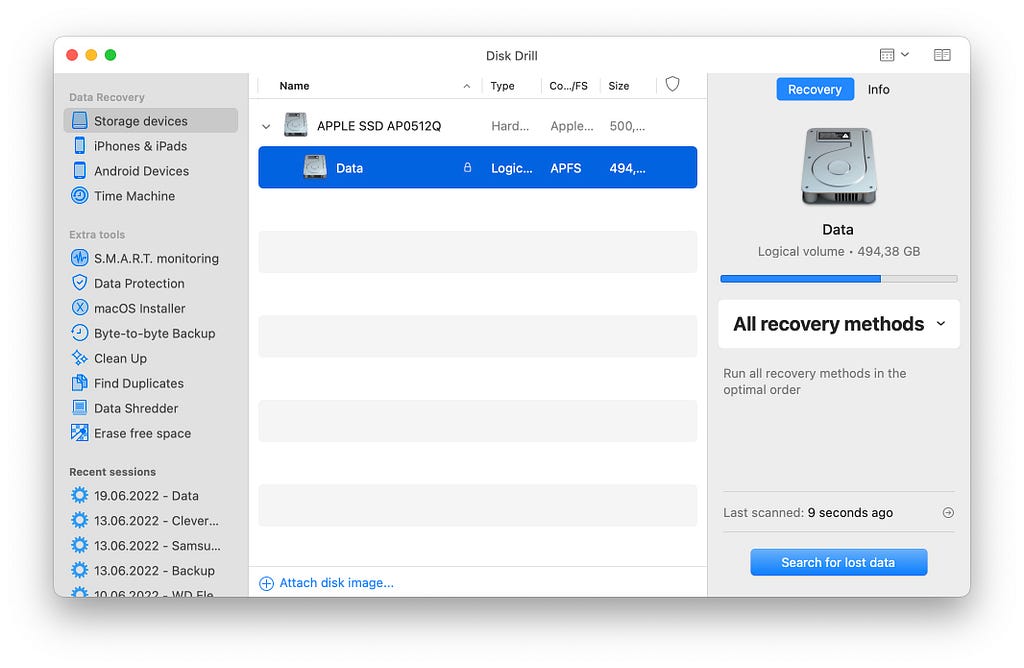
Task: Click 494,... size cell in Data row
Action: pyautogui.click(x=627, y=168)
